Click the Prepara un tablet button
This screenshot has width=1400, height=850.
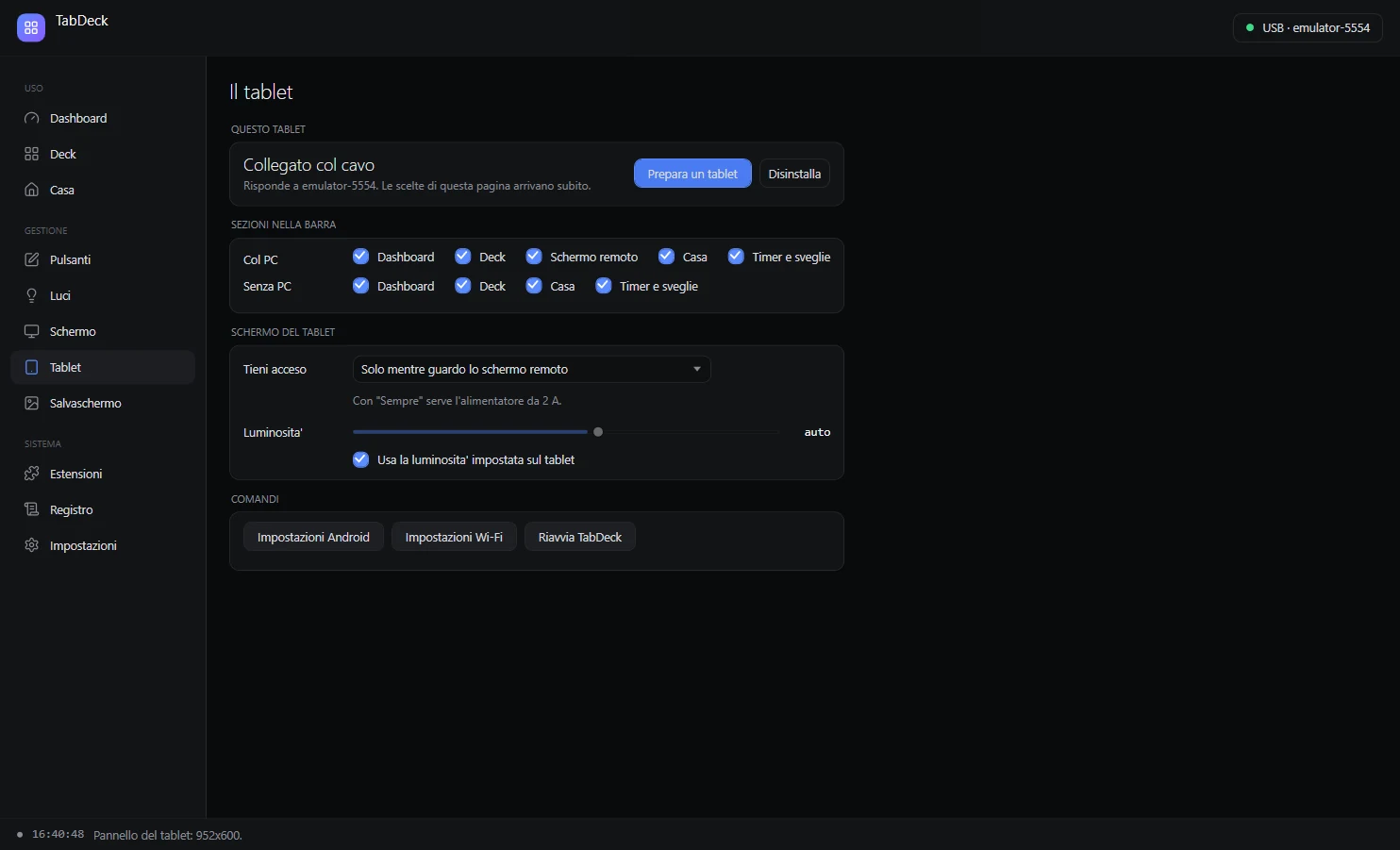692,174
